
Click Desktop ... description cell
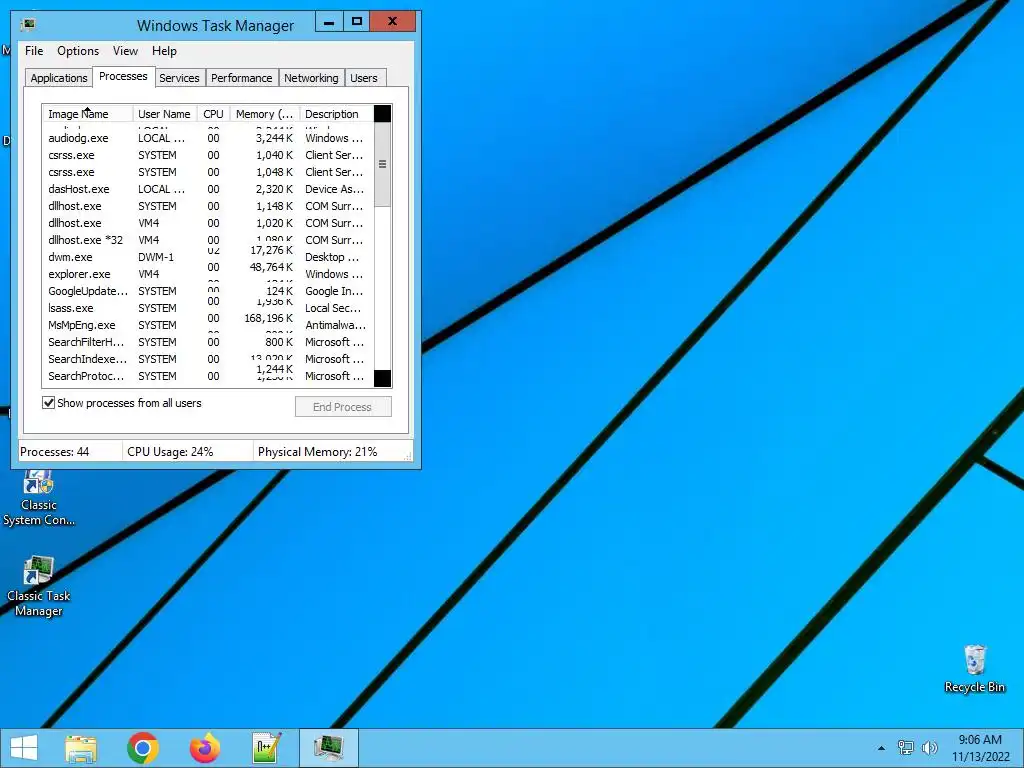(332, 257)
